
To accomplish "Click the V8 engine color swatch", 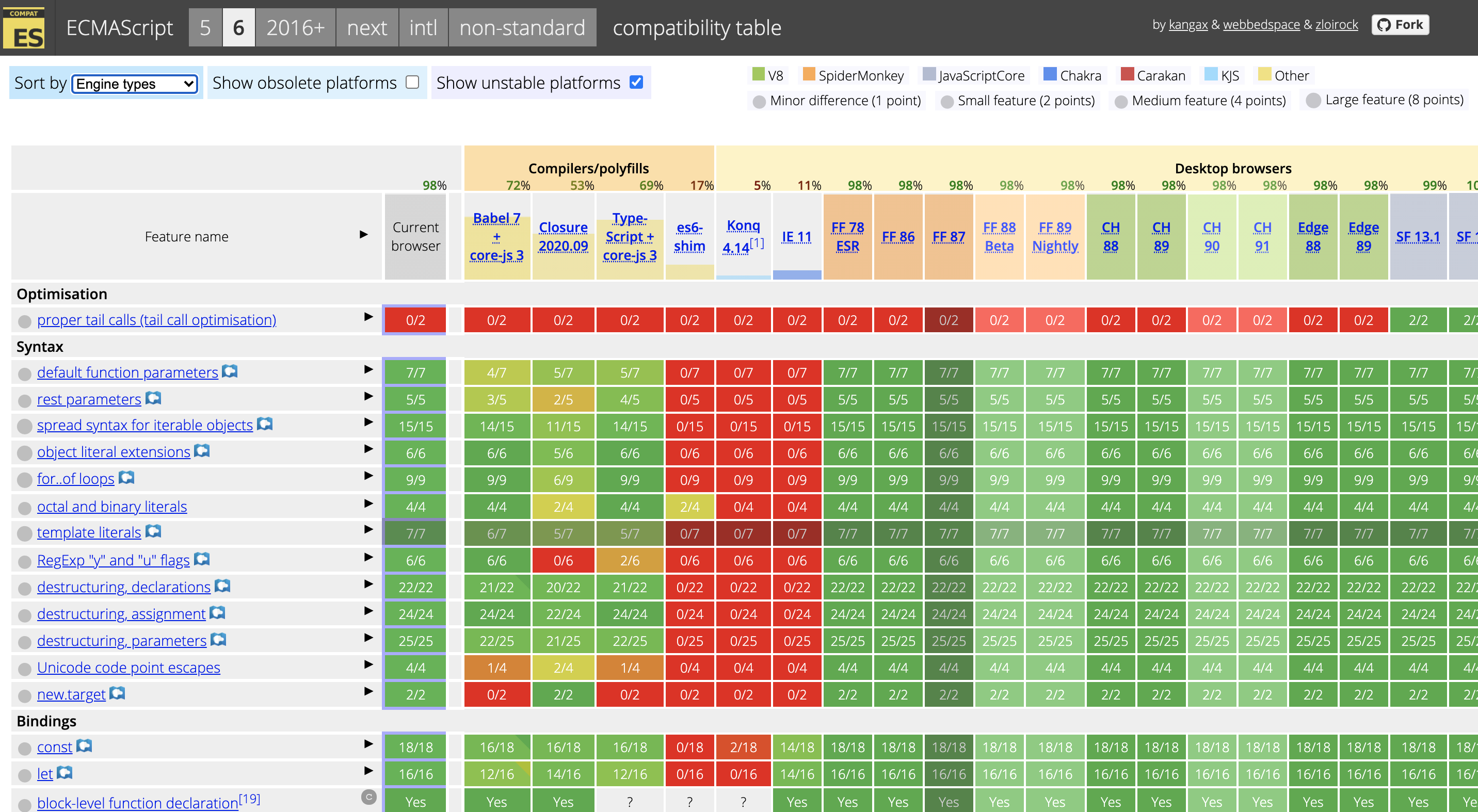I will click(x=758, y=74).
